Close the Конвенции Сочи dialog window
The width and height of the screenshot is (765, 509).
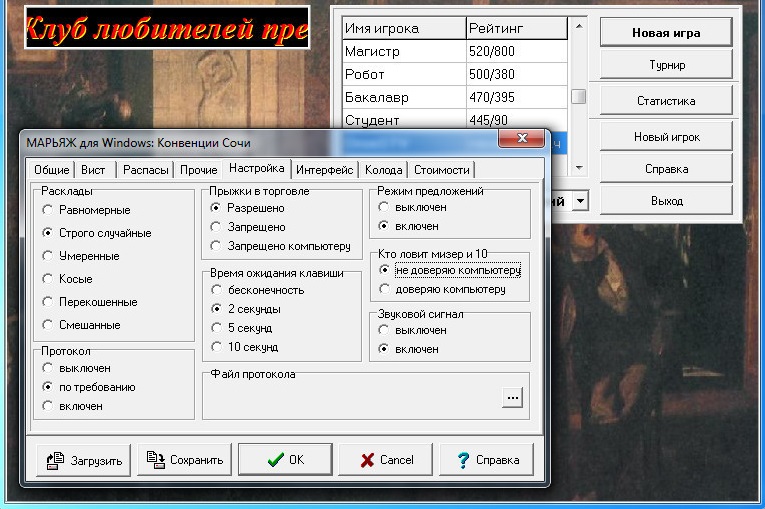520,141
